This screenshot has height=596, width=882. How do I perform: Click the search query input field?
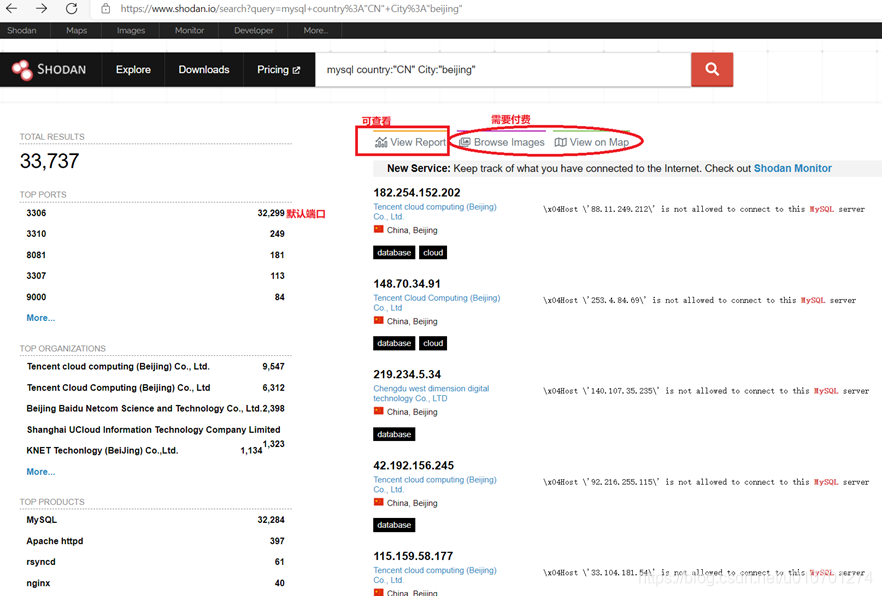tap(503, 70)
